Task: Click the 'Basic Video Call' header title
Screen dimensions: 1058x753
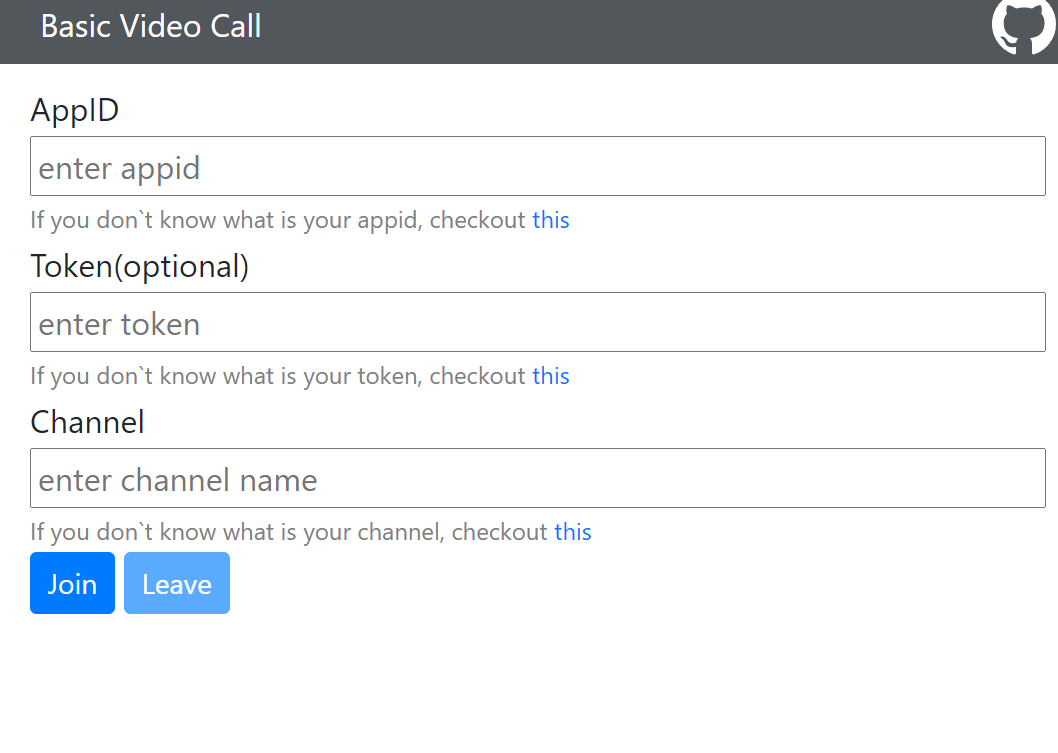Action: point(150,27)
